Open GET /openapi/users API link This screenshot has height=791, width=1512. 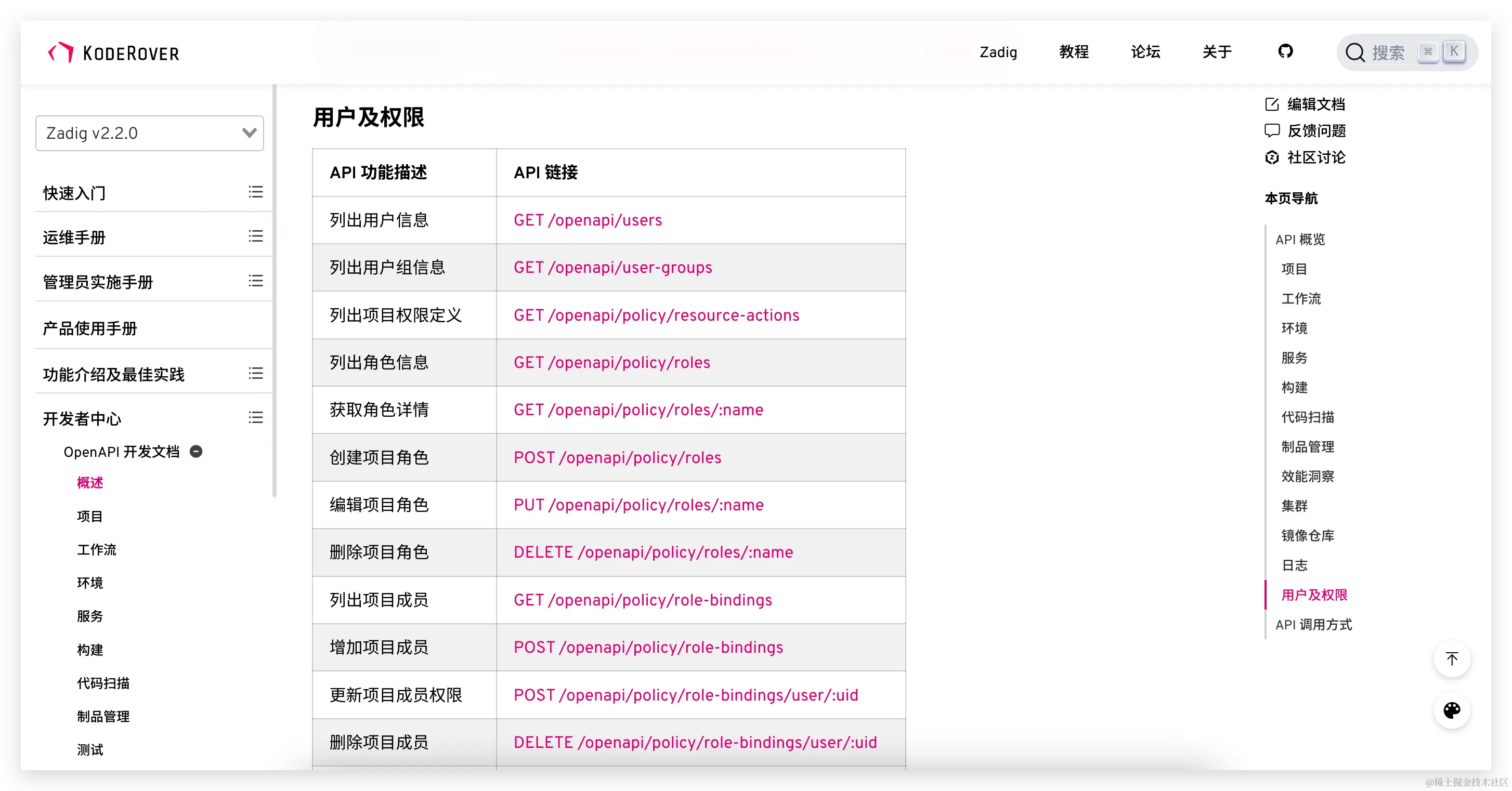coord(588,220)
